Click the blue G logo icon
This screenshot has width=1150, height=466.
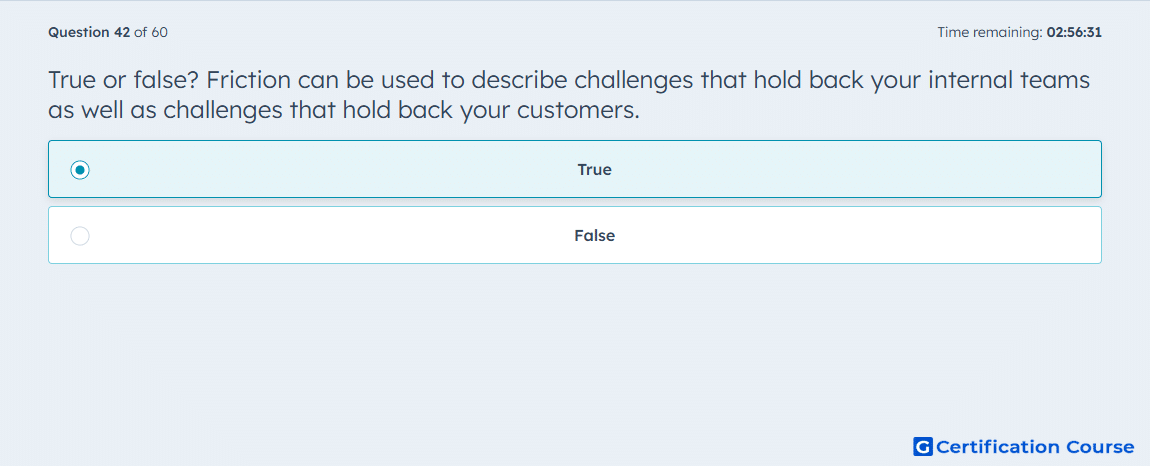point(923,447)
